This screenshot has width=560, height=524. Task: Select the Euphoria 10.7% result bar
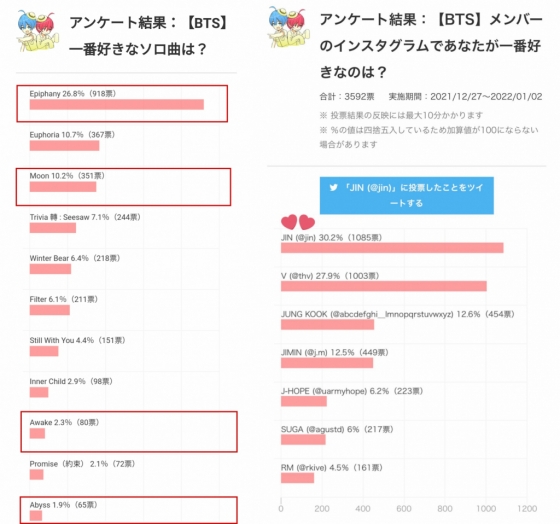coord(64,145)
